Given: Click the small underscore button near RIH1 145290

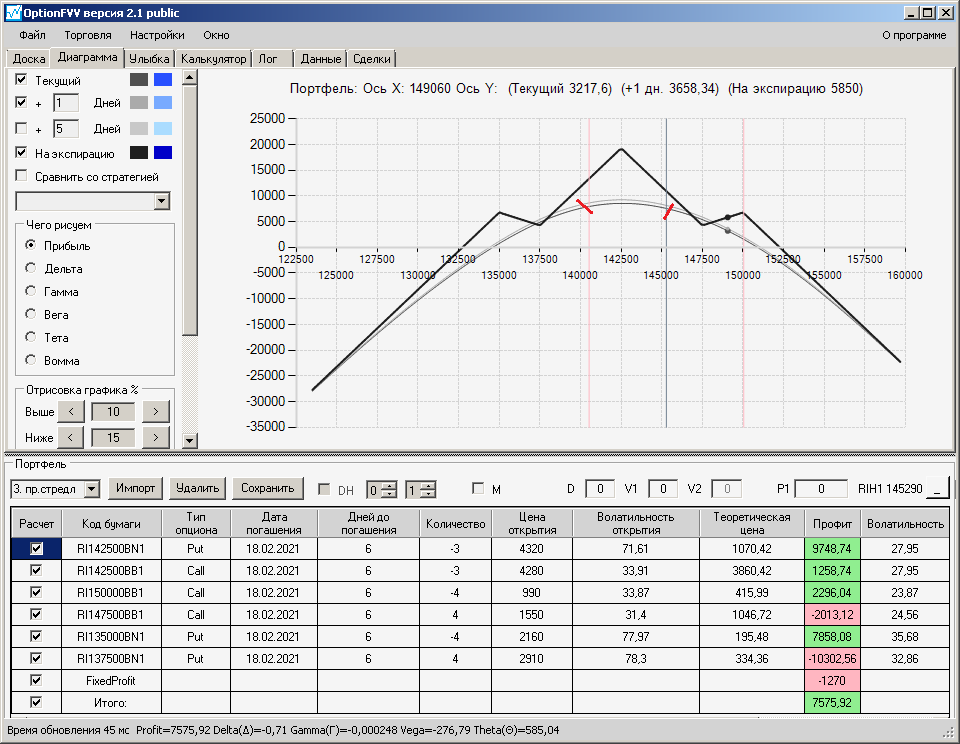Looking at the screenshot, I should tap(937, 489).
